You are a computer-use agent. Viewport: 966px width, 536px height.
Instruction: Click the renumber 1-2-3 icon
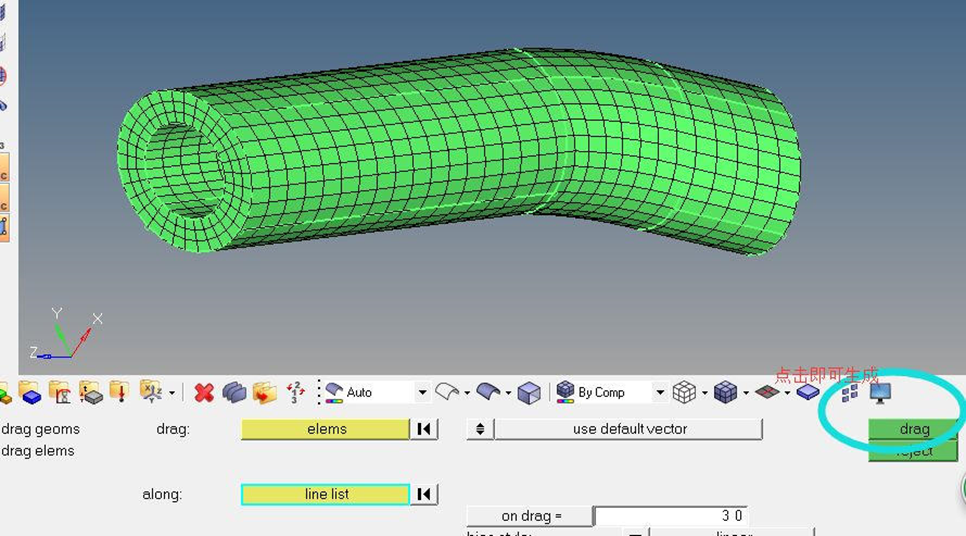(295, 392)
